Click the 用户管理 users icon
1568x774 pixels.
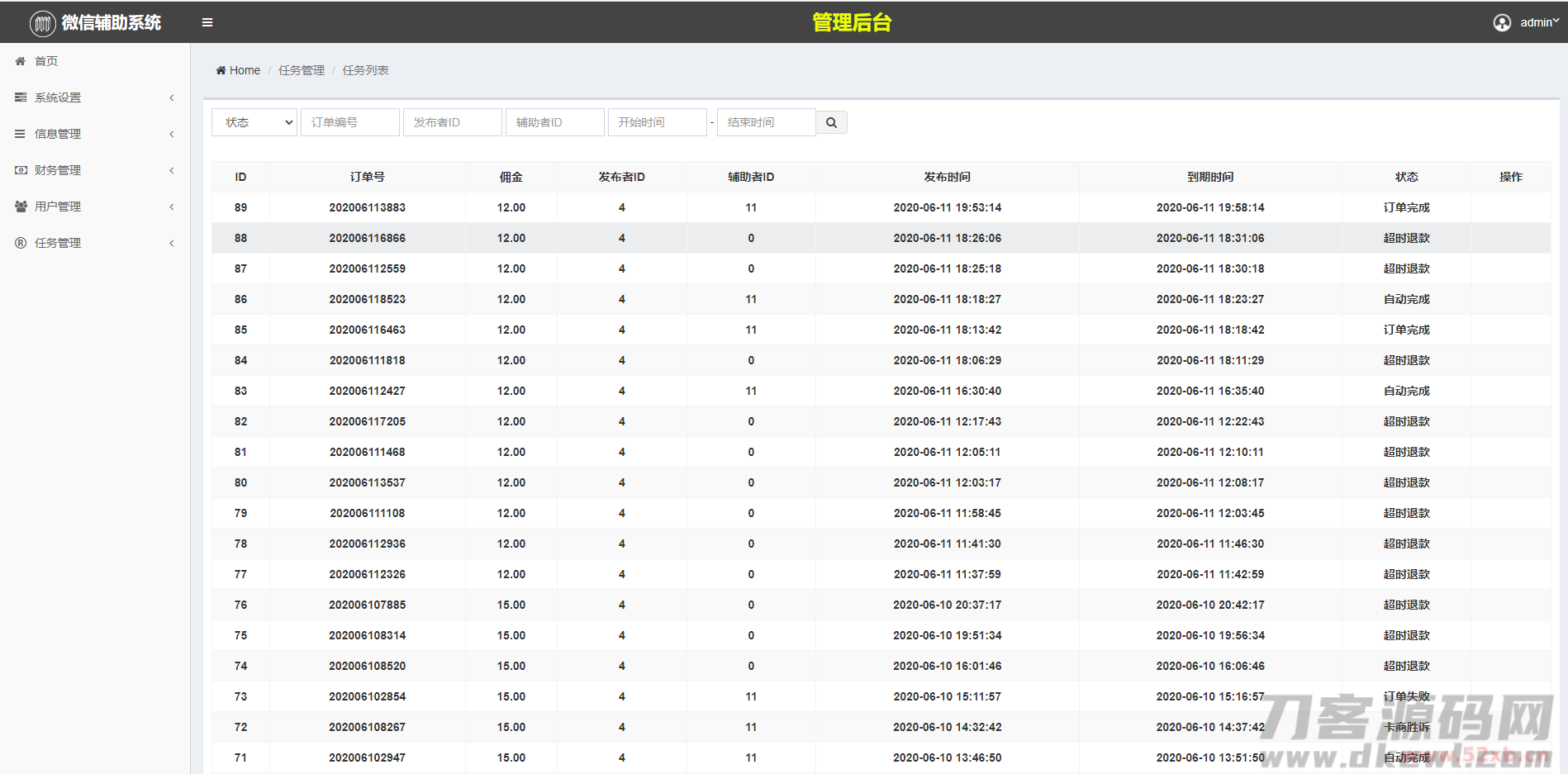point(21,207)
